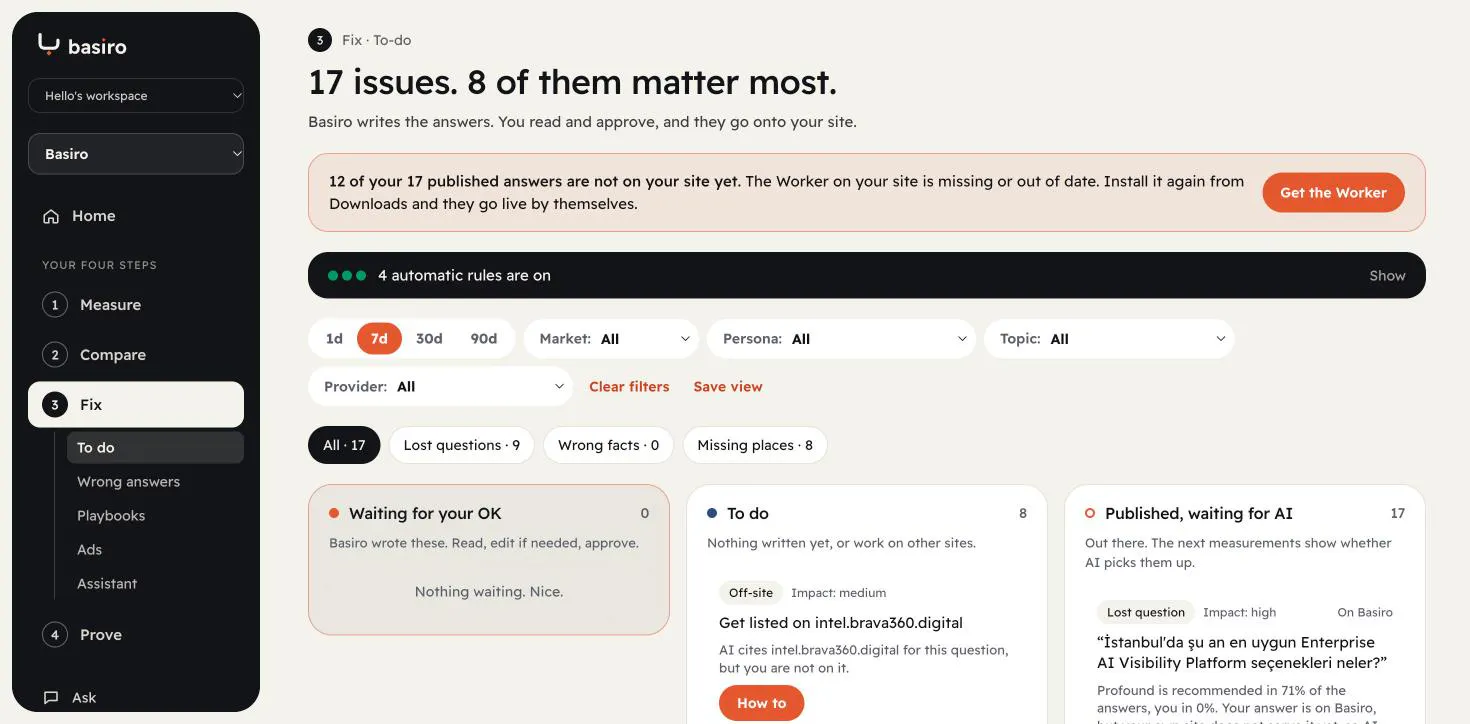Click the Ask chat bubble icon
The height and width of the screenshot is (724, 1470).
(51, 698)
